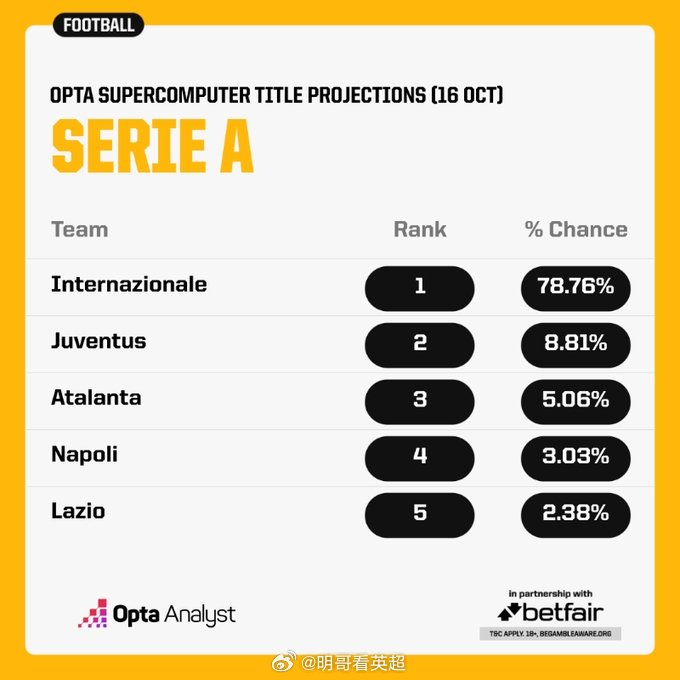This screenshot has height=680, width=680.
Task: Click the Internazionale 78.76% chance pill
Action: point(575,288)
